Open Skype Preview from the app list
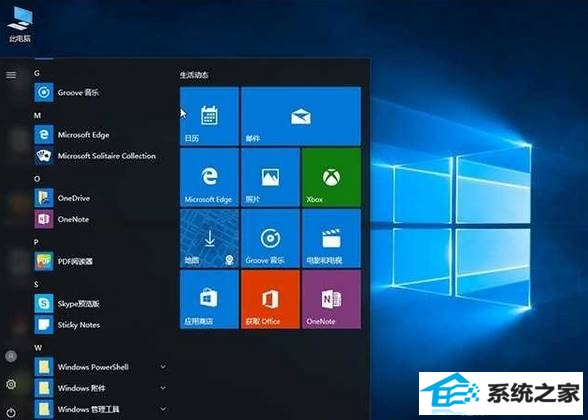The width and height of the screenshot is (588, 420). coord(100,303)
